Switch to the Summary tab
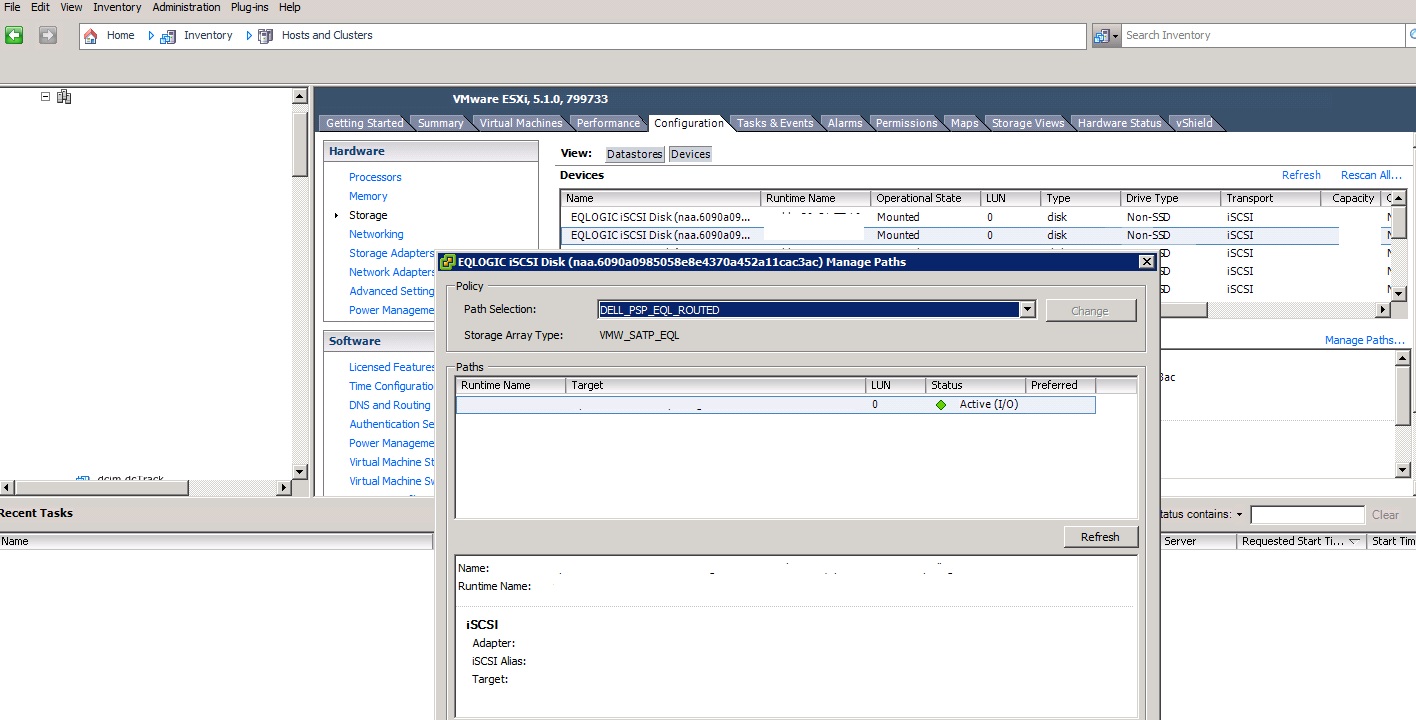 point(440,123)
